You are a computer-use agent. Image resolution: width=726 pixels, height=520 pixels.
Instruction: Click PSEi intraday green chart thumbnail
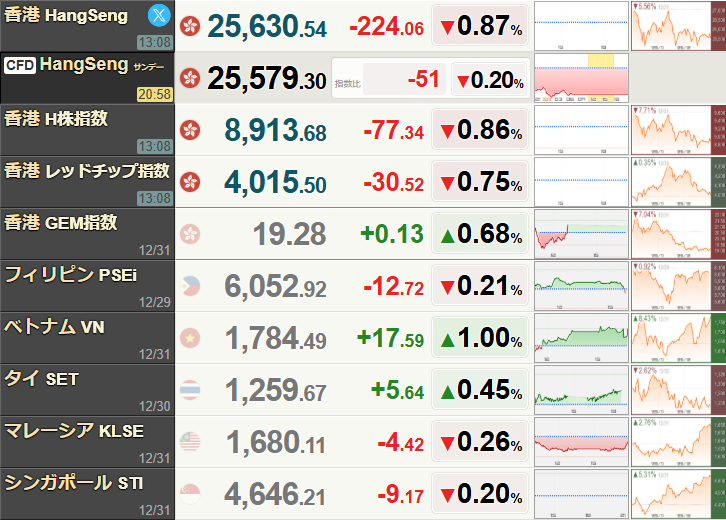click(582, 286)
